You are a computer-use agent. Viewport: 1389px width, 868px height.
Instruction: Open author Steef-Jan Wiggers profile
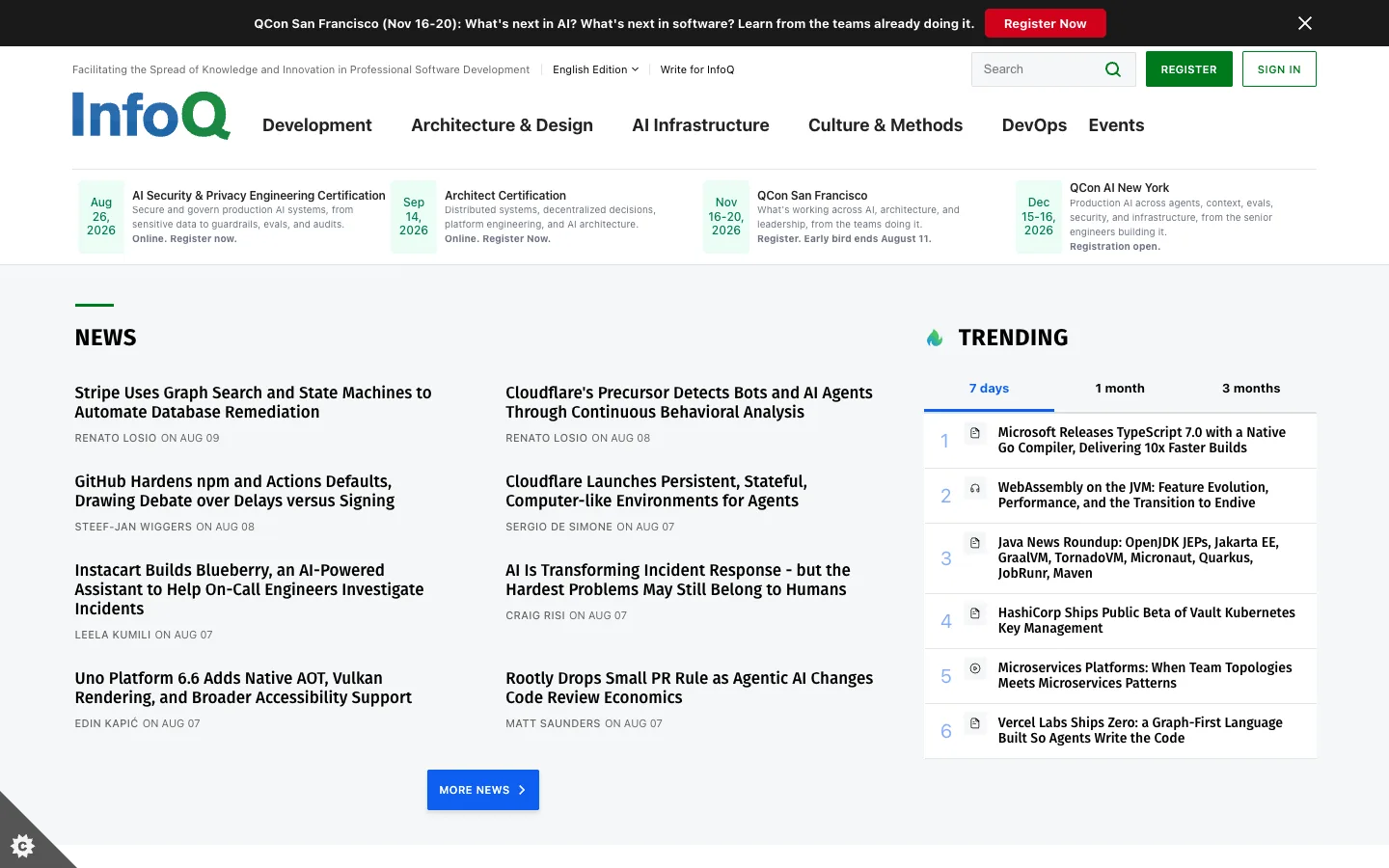tap(134, 527)
